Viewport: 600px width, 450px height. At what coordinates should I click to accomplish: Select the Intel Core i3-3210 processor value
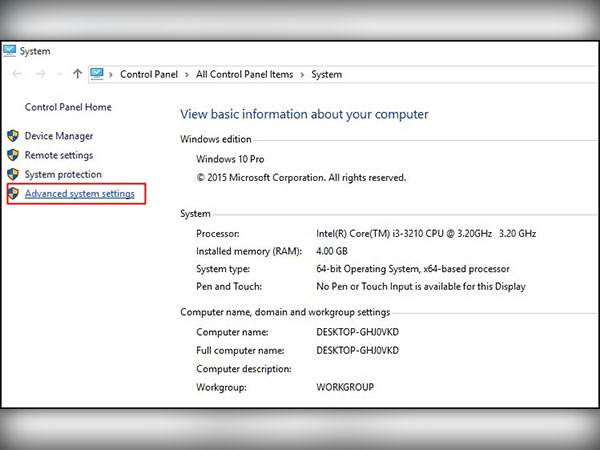pos(426,233)
